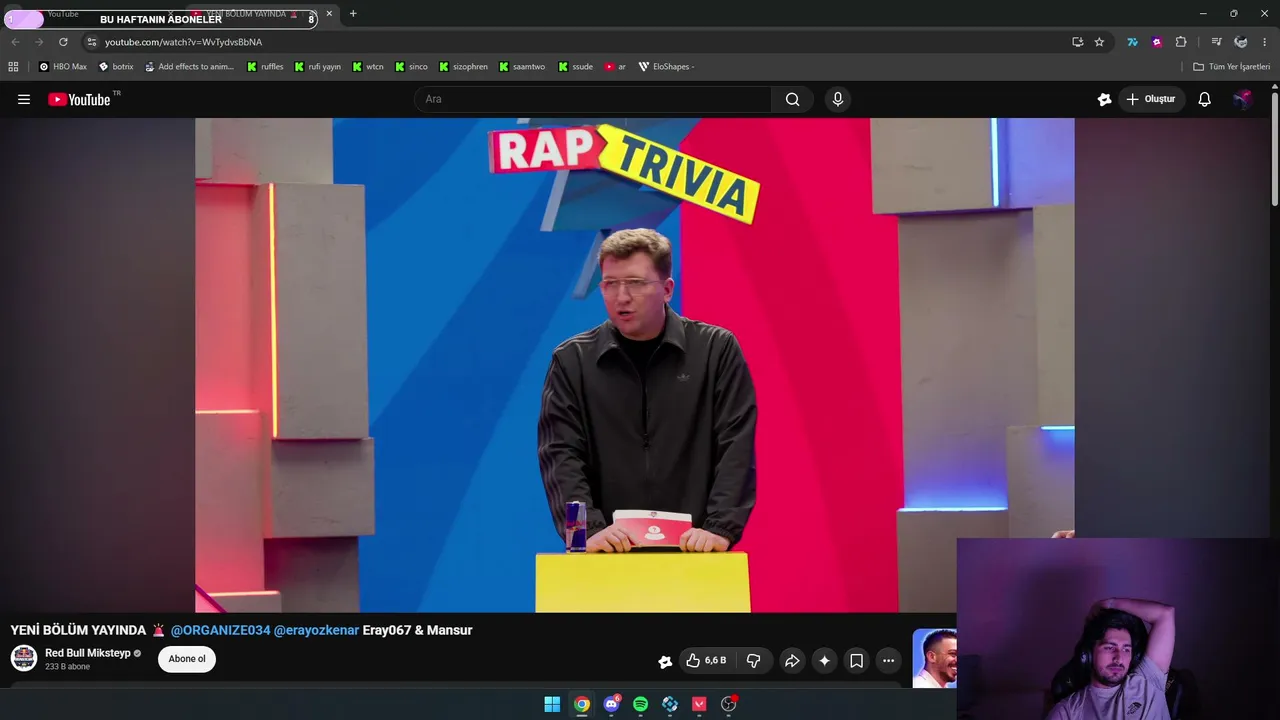Viewport: 1280px width, 720px height.
Task: Open the three-dot more actions menu
Action: click(x=888, y=660)
